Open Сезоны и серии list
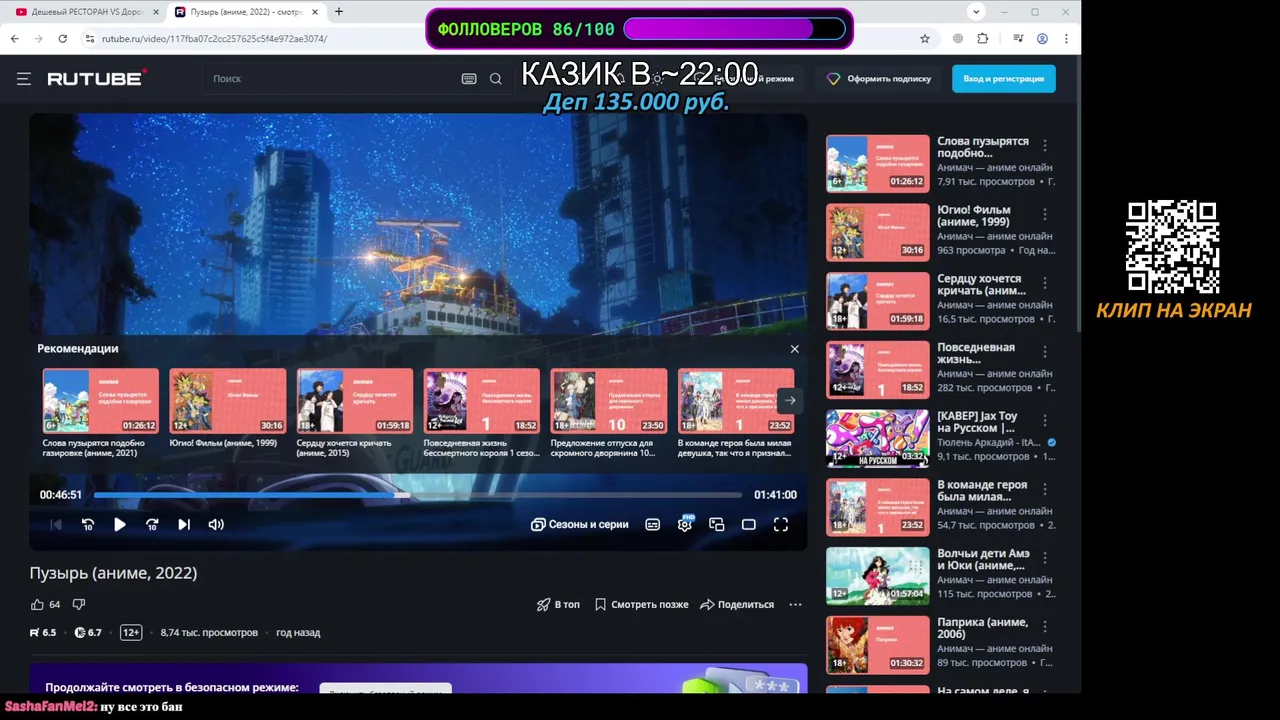The image size is (1280, 720). [x=580, y=524]
